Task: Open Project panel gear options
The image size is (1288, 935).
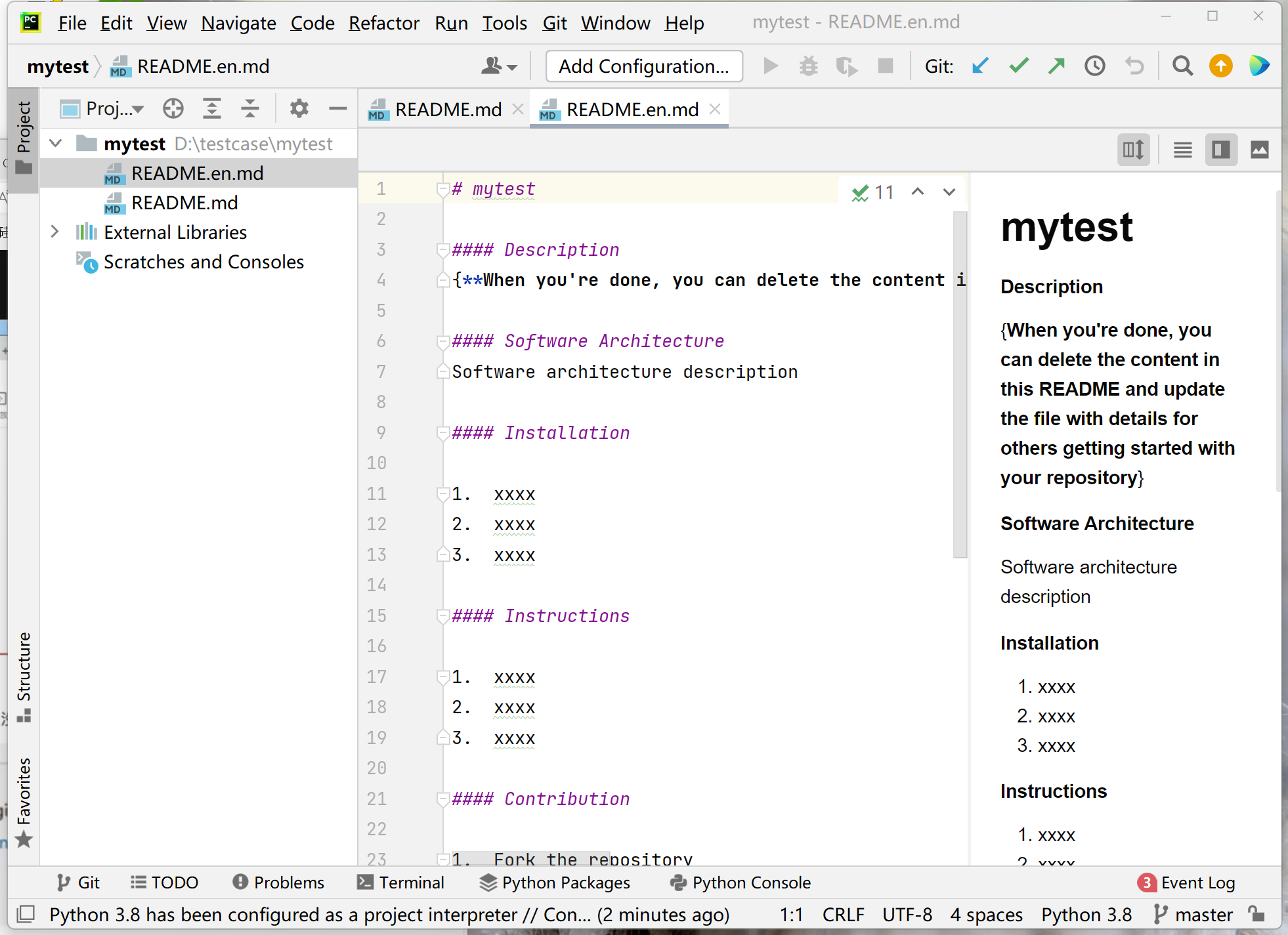Action: click(299, 108)
